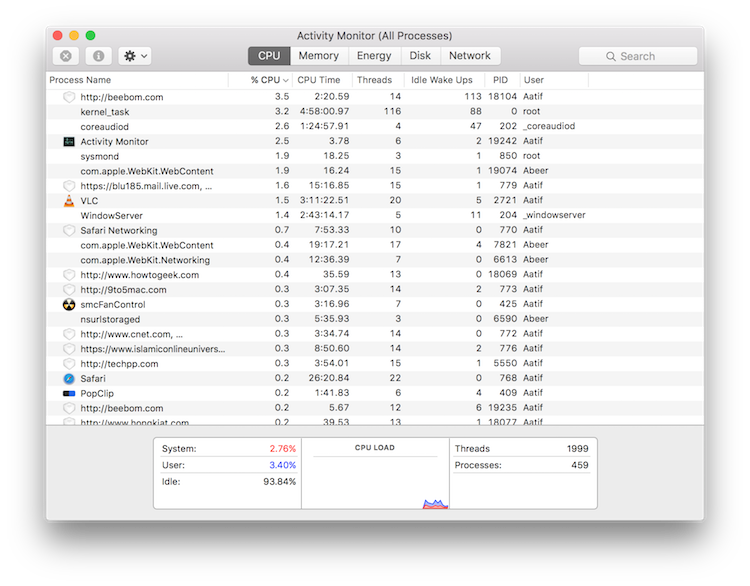Click the _windowserver user cell

point(554,215)
